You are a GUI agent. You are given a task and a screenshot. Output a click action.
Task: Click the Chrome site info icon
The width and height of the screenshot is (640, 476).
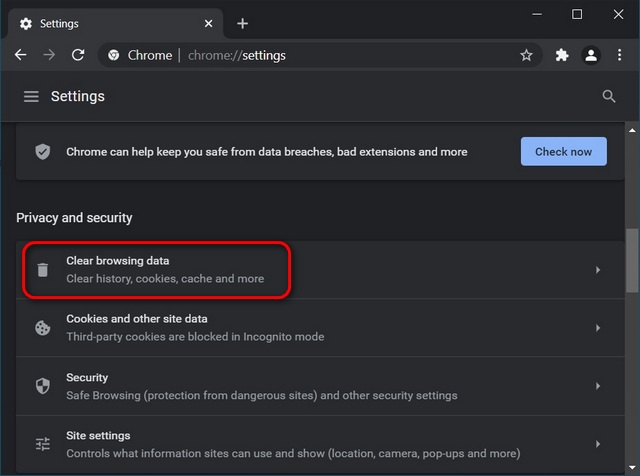[113, 55]
